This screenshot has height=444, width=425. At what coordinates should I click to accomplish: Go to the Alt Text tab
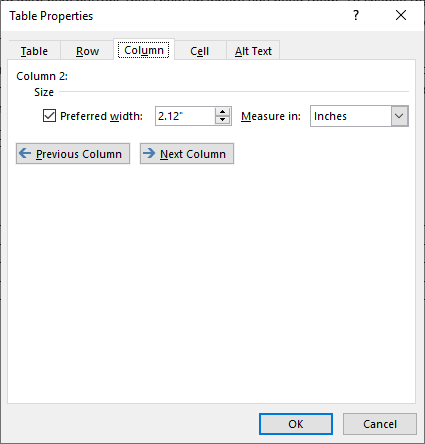click(x=253, y=51)
